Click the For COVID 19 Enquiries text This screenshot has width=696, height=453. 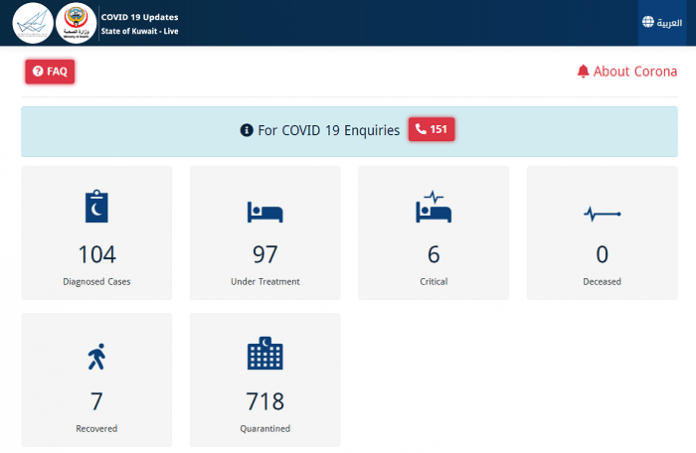click(328, 130)
